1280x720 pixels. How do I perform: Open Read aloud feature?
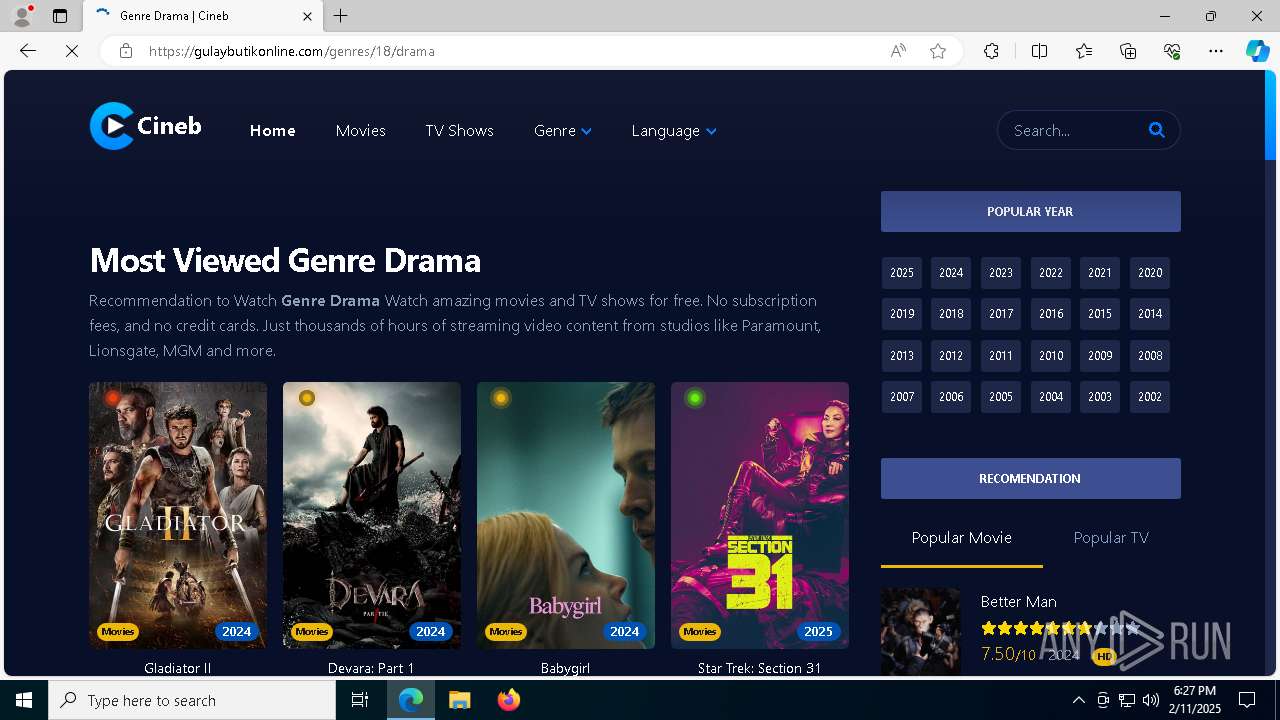[x=898, y=51]
